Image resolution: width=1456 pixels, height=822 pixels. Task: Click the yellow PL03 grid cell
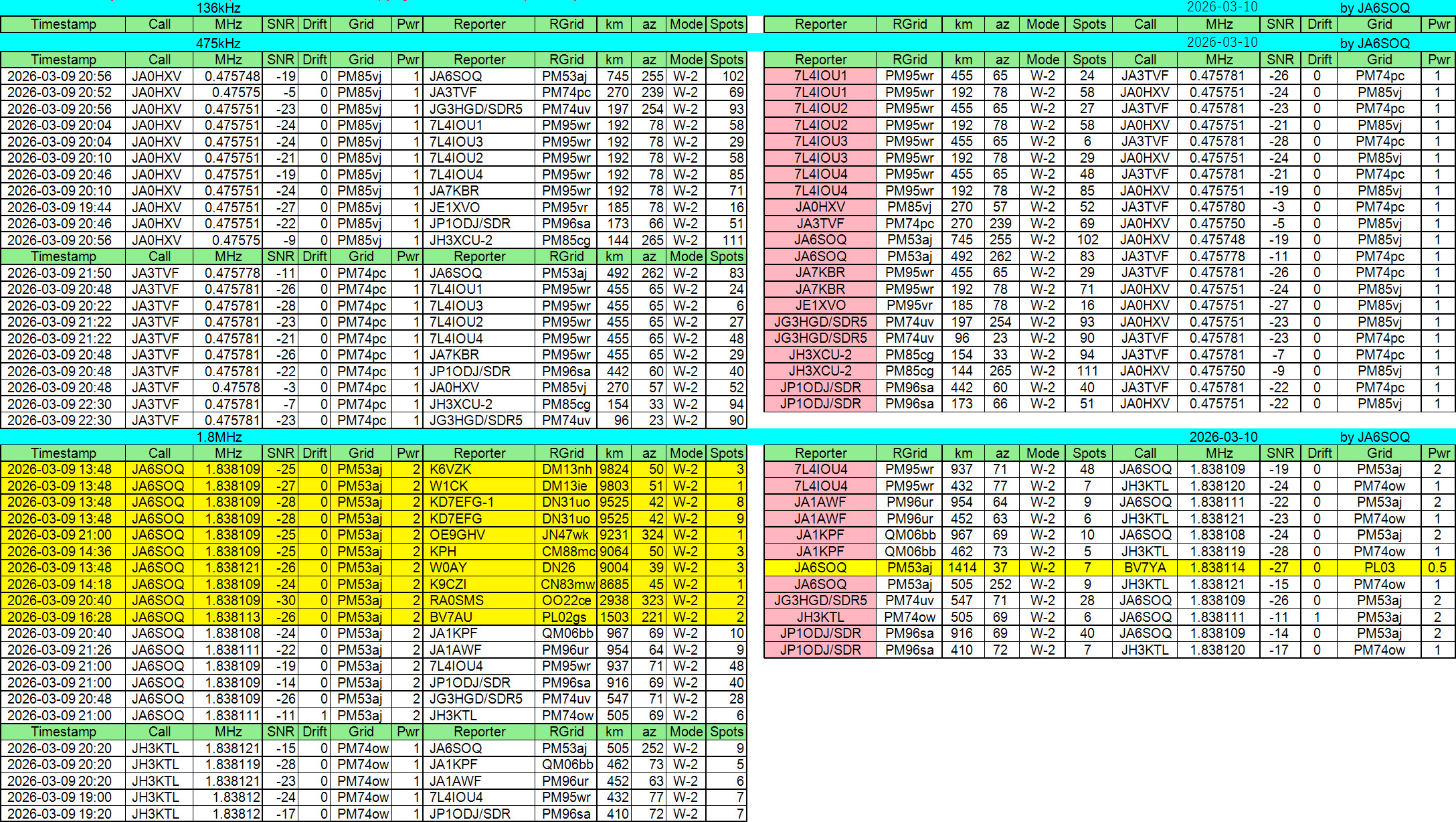point(1379,568)
